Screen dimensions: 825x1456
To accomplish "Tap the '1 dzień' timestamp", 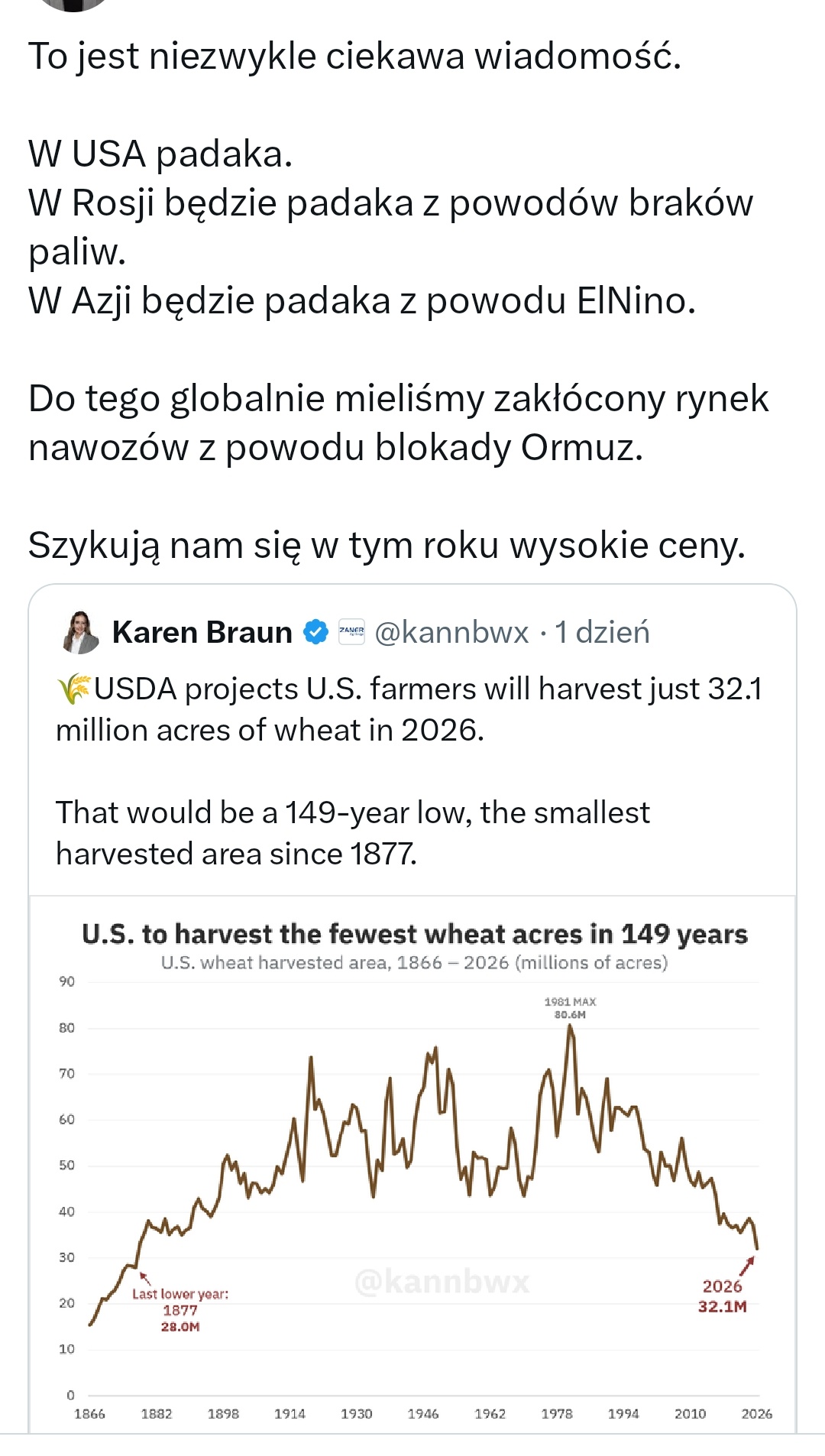I will [x=602, y=633].
